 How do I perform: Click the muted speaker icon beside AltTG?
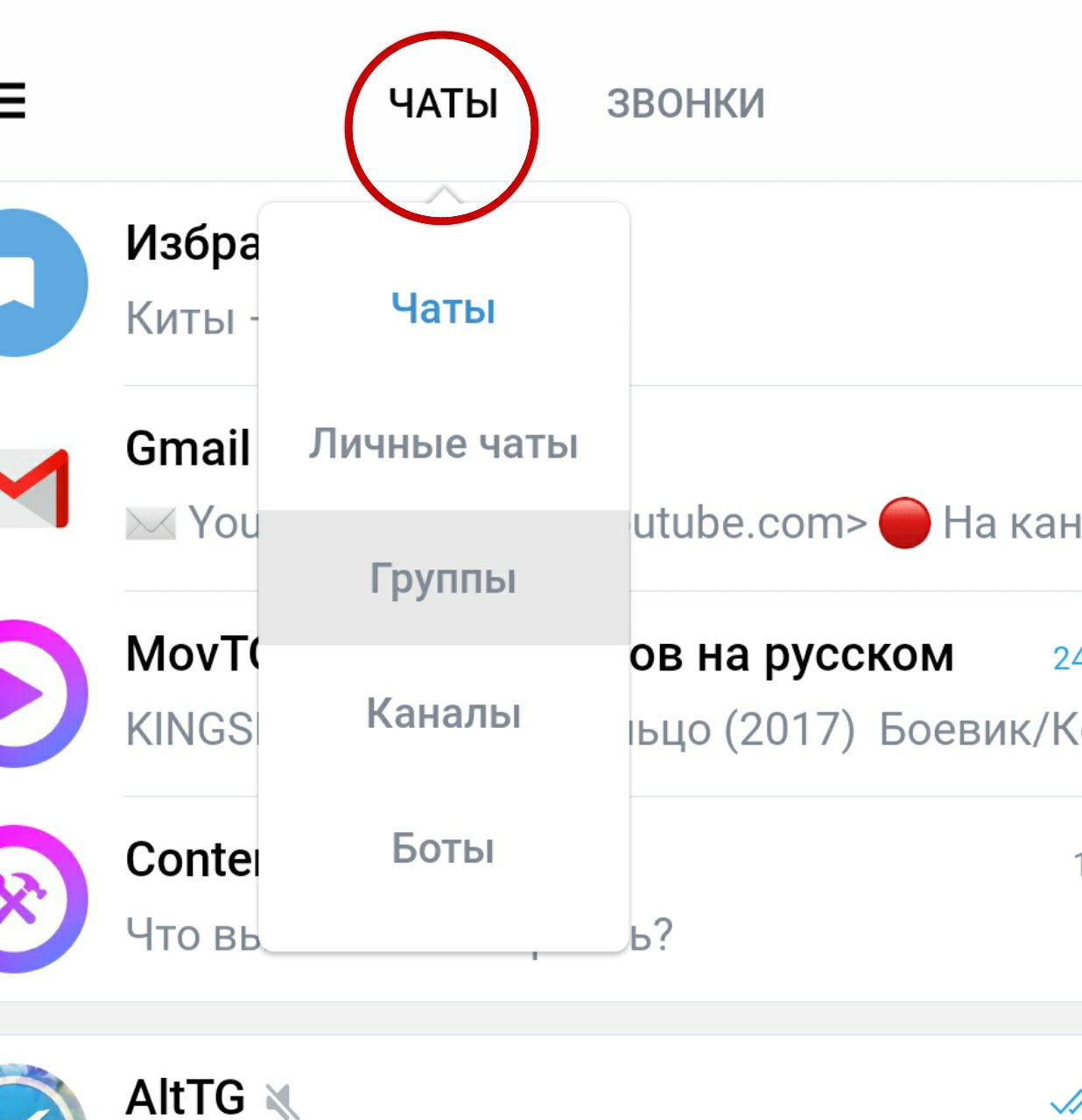[x=282, y=1101]
